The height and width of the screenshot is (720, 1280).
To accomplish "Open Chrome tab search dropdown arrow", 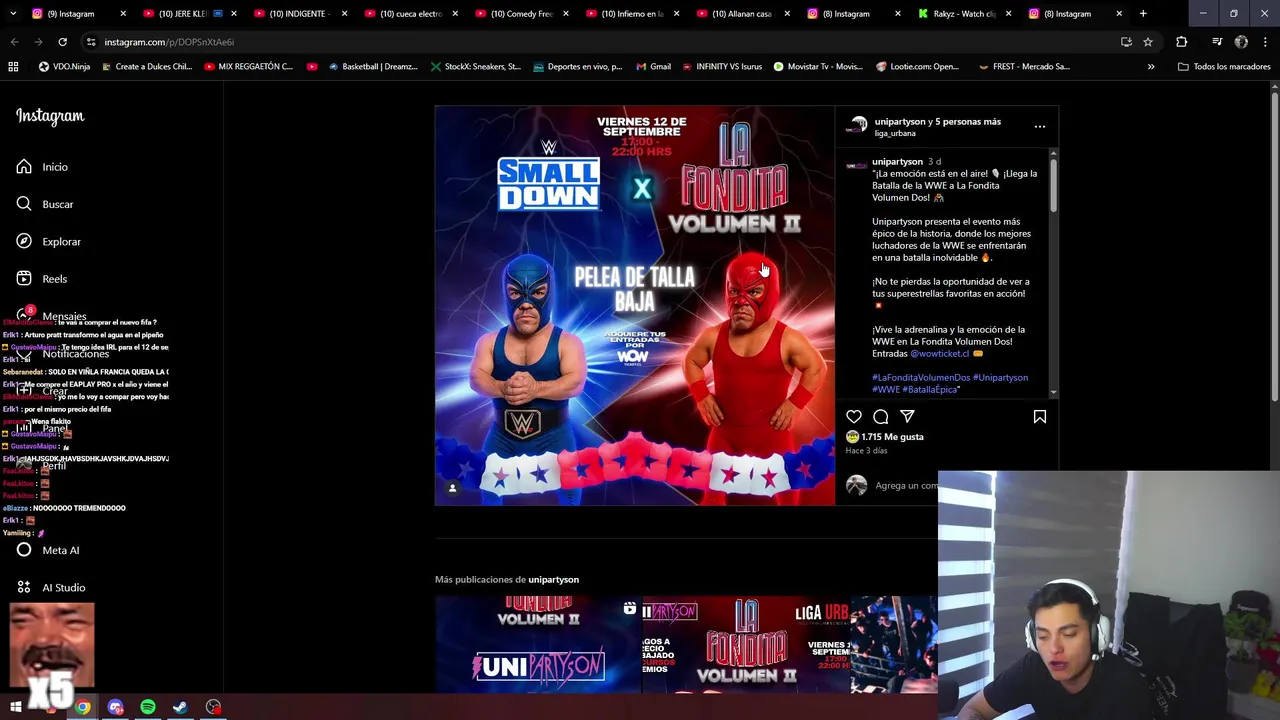I will [x=14, y=14].
